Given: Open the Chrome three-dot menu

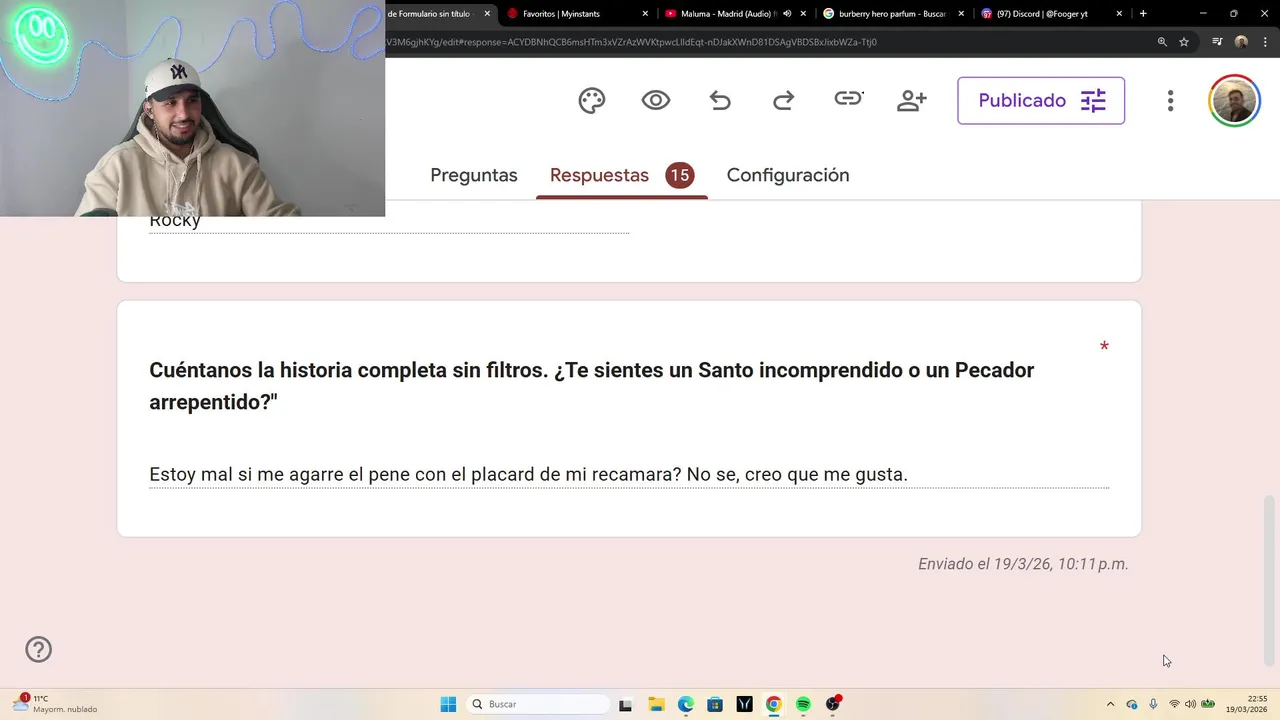Looking at the screenshot, I should point(1265,42).
